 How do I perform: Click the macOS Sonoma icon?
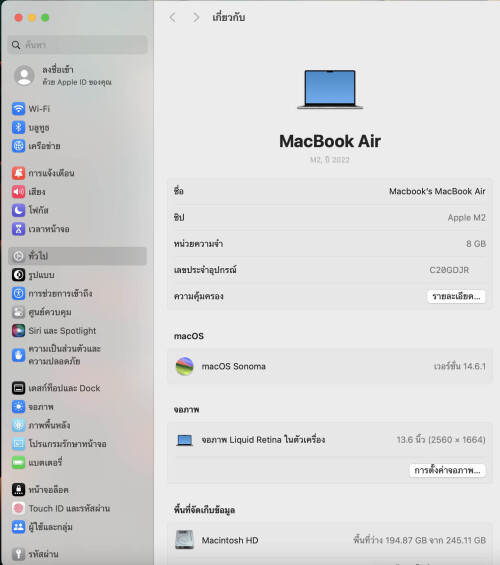click(x=184, y=366)
